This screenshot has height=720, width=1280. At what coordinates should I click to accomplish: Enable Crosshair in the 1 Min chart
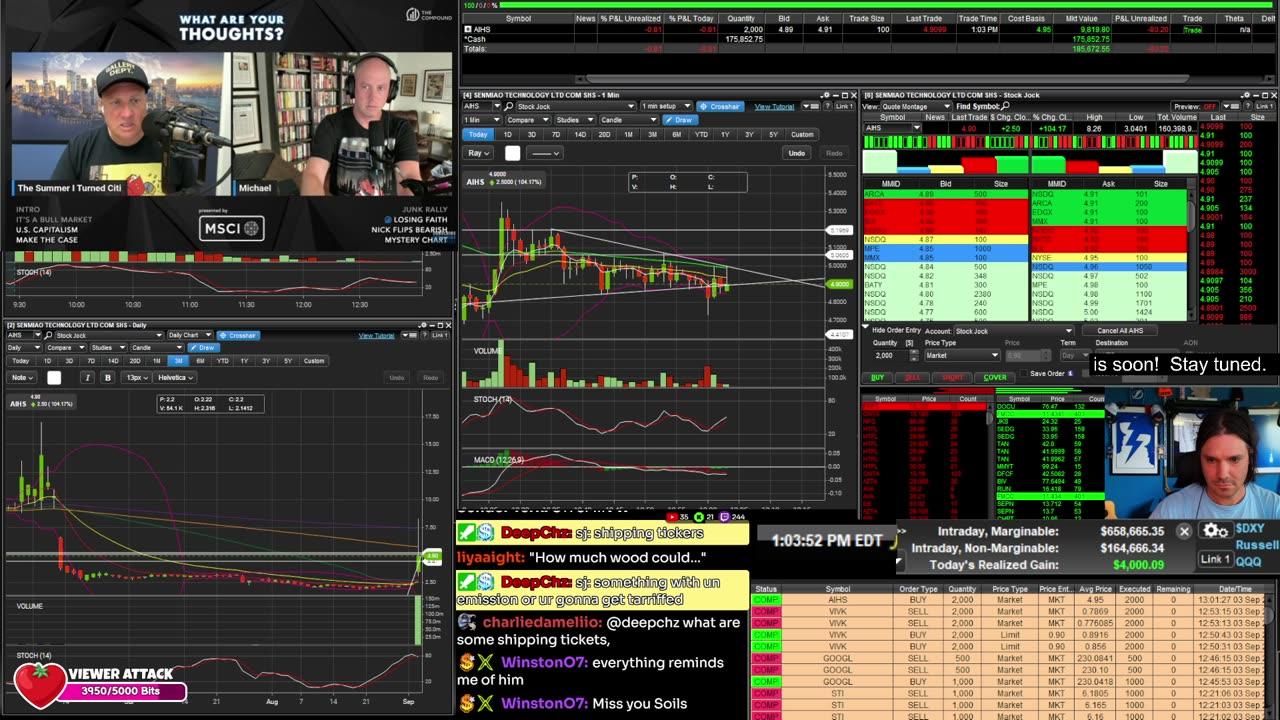pos(720,106)
